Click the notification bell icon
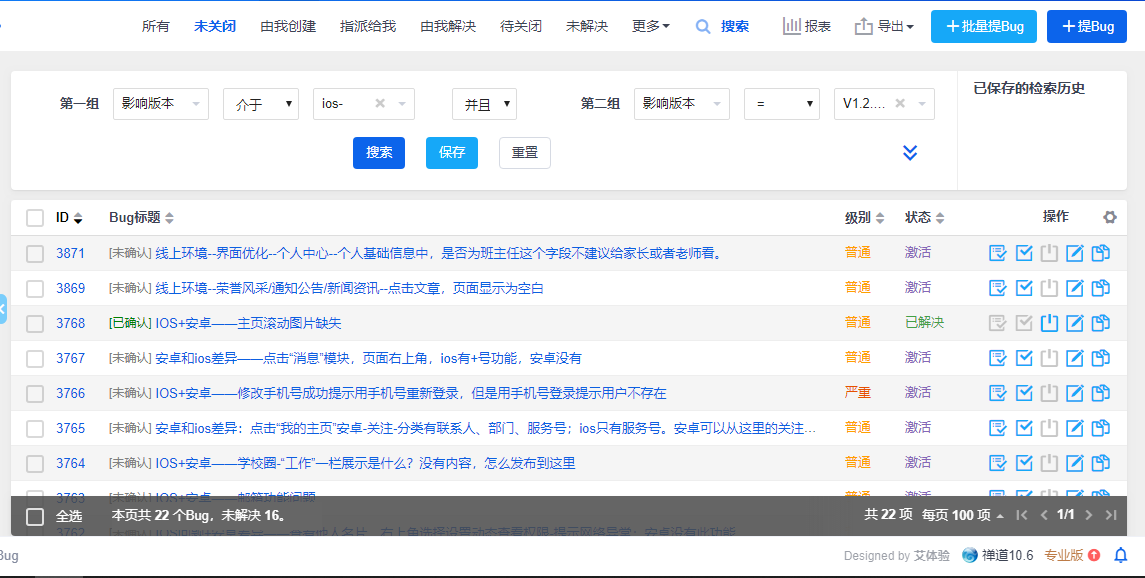This screenshot has height=578, width=1145. tap(1121, 555)
